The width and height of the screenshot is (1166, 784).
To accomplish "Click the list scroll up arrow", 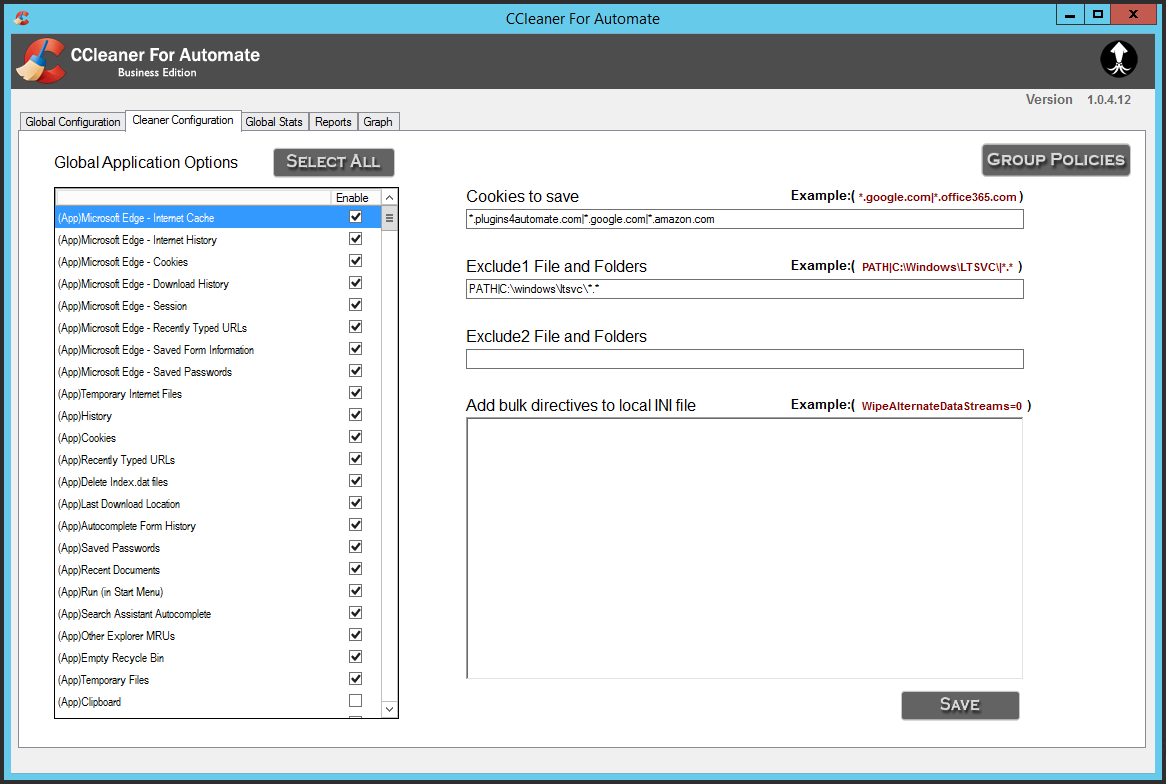I will pyautogui.click(x=389, y=197).
